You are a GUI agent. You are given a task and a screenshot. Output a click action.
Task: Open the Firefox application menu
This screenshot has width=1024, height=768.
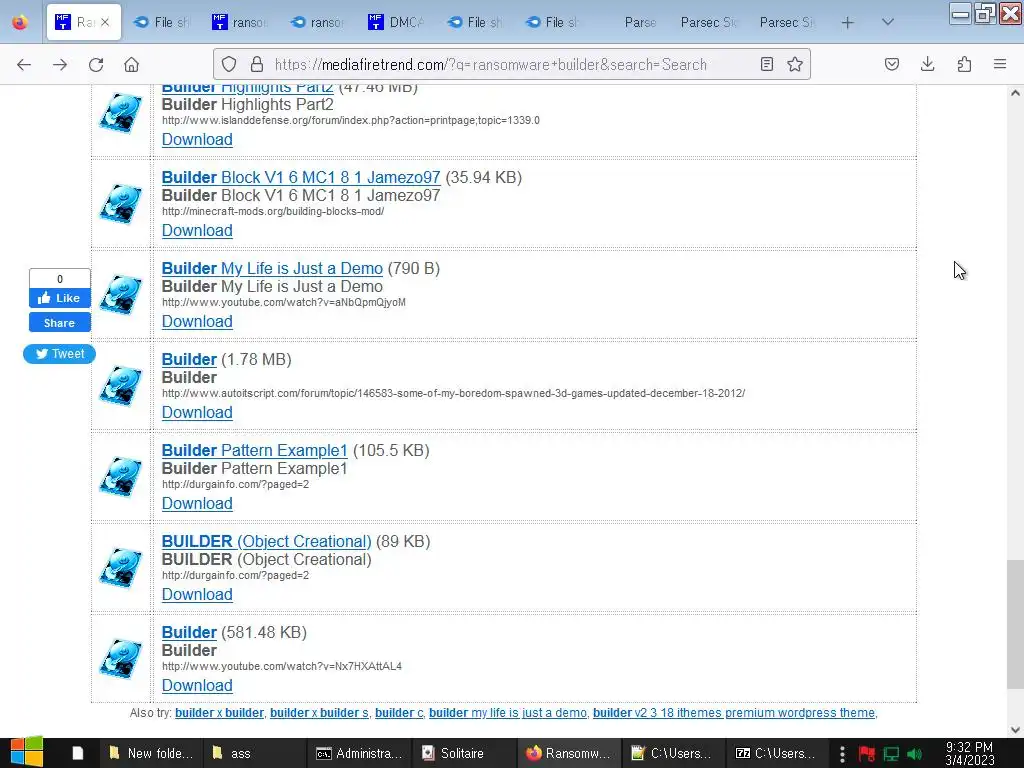click(1000, 64)
